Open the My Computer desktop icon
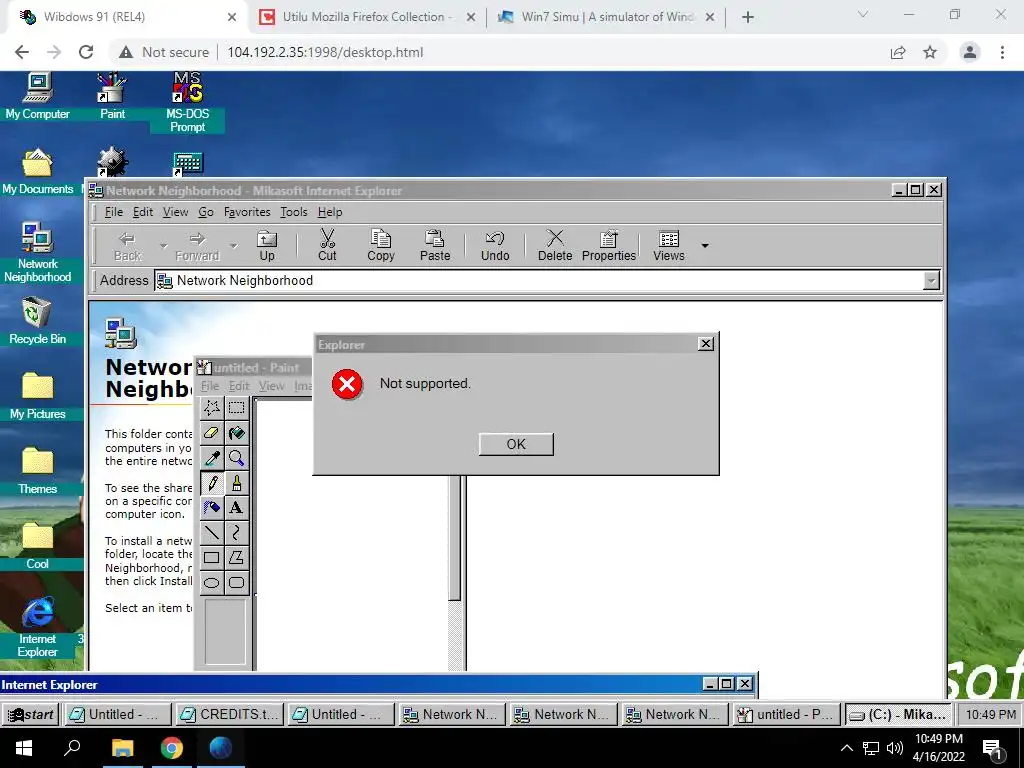The height and width of the screenshot is (768, 1024). (37, 97)
